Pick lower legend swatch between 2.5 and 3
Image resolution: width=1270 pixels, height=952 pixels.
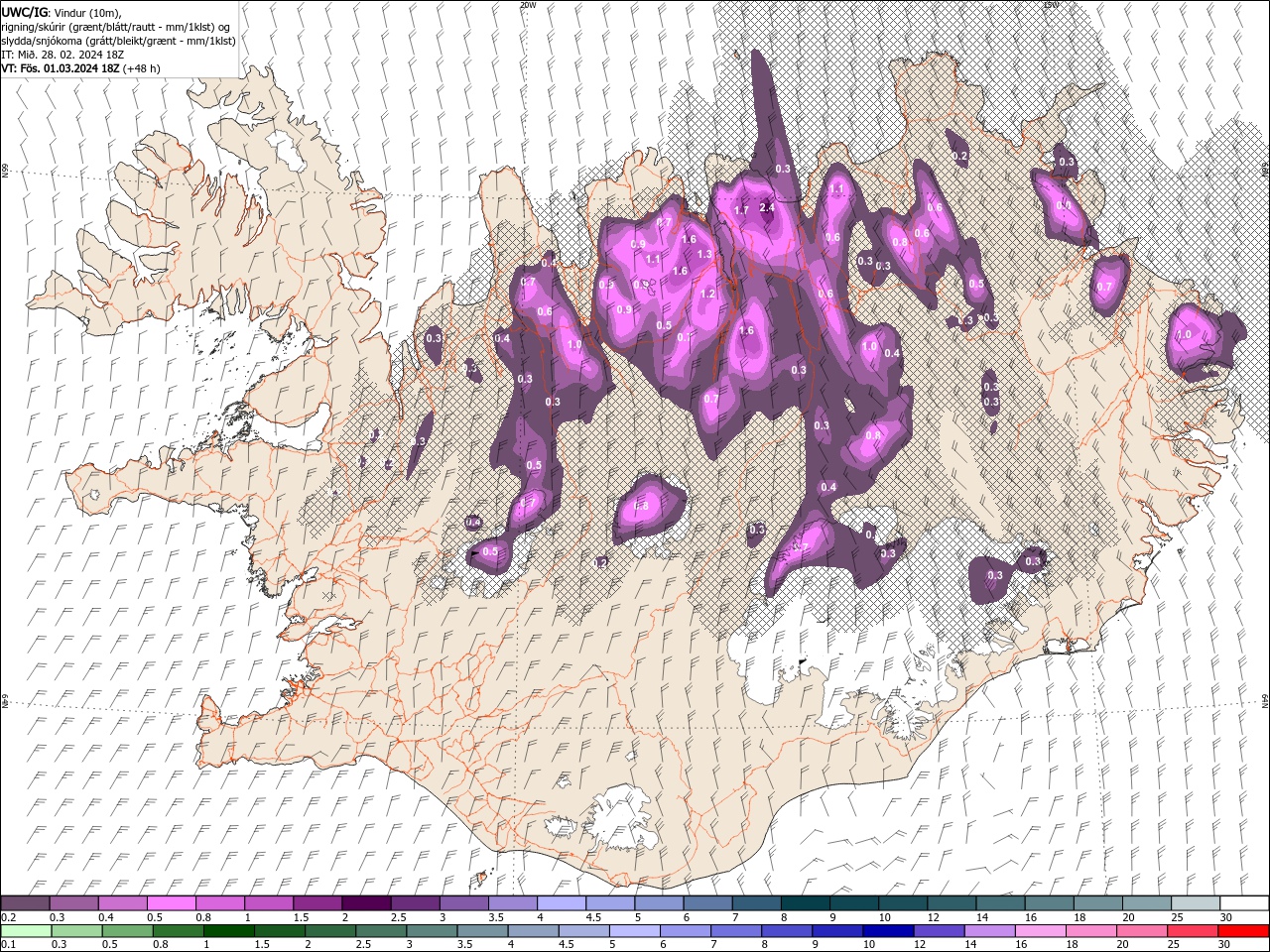381,931
